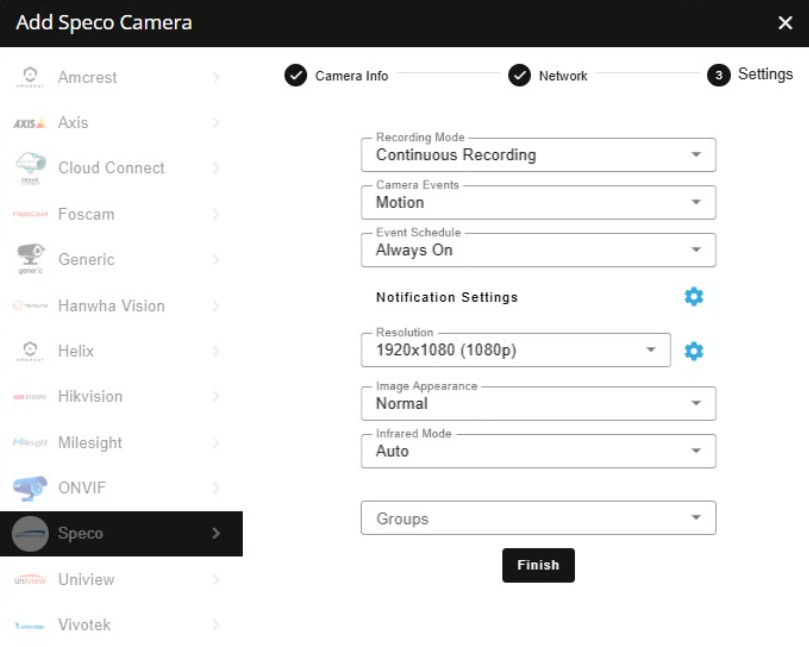Expand the Hikvision chevron arrow

[x=216, y=396]
